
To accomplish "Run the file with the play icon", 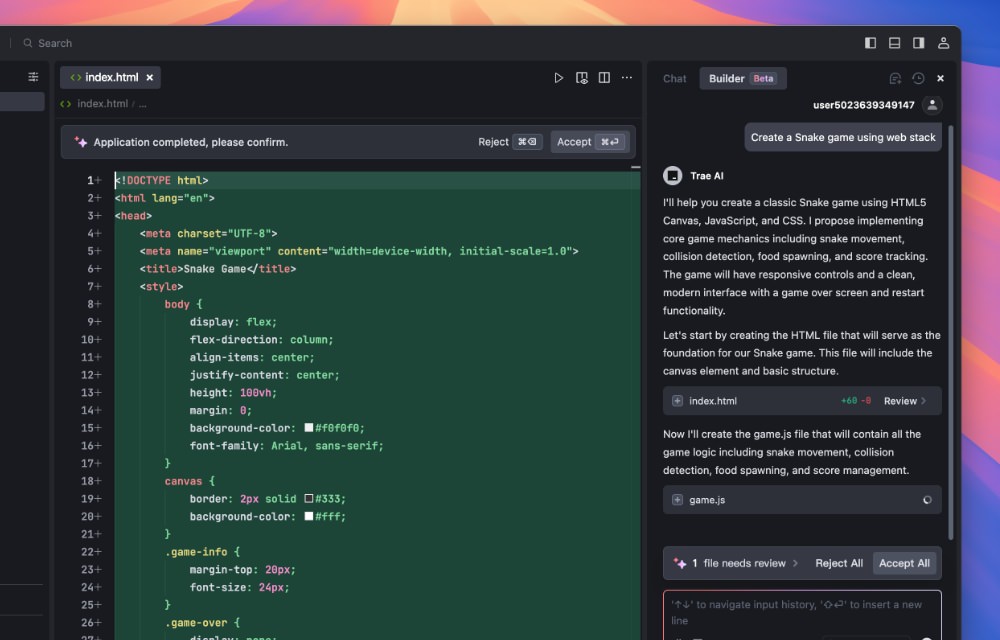I will click(x=559, y=78).
